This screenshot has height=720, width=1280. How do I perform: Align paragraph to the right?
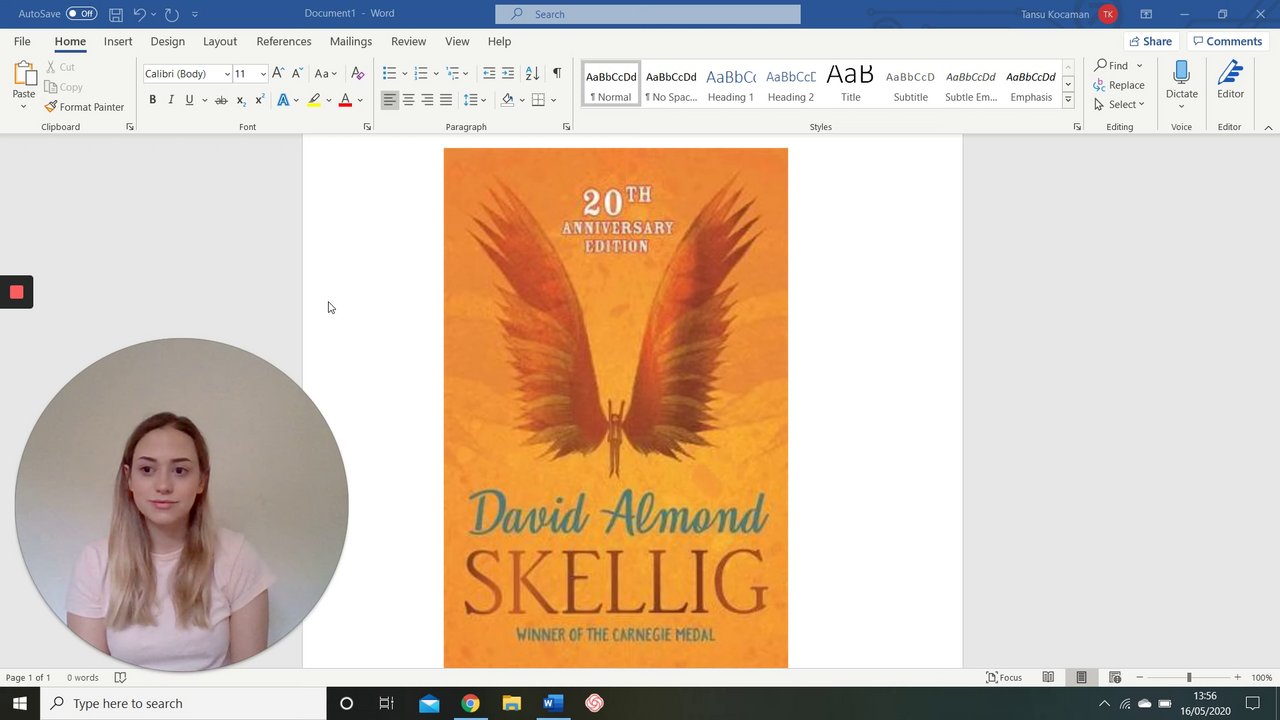click(x=427, y=100)
